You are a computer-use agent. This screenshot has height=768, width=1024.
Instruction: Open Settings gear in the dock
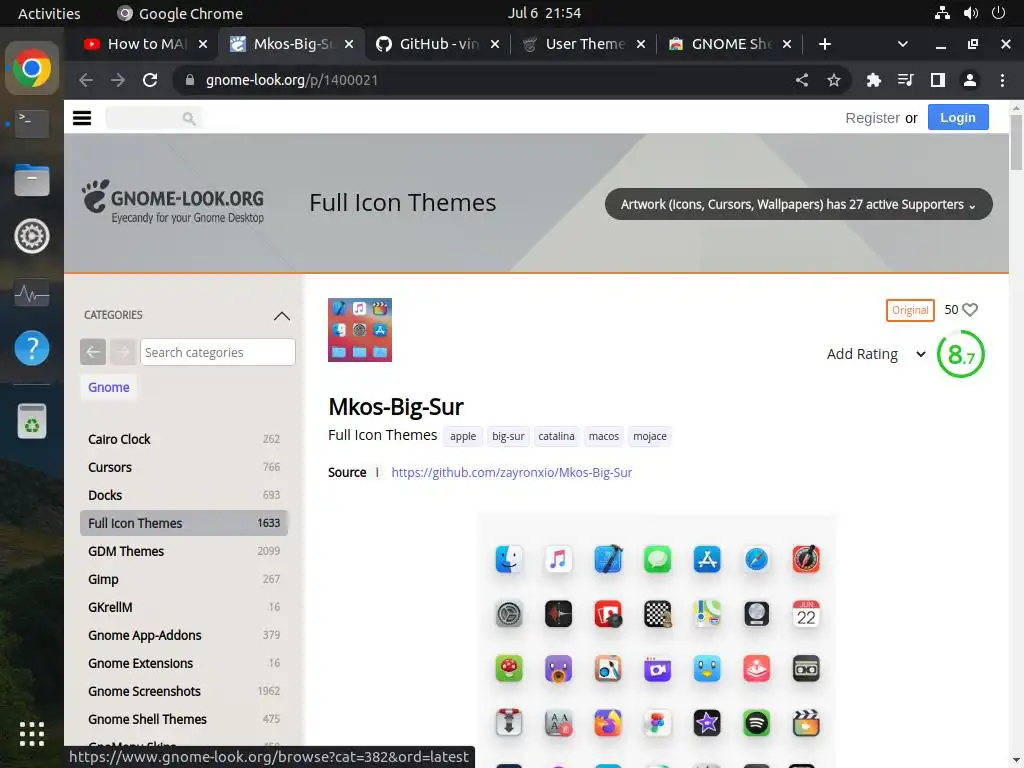click(x=31, y=236)
